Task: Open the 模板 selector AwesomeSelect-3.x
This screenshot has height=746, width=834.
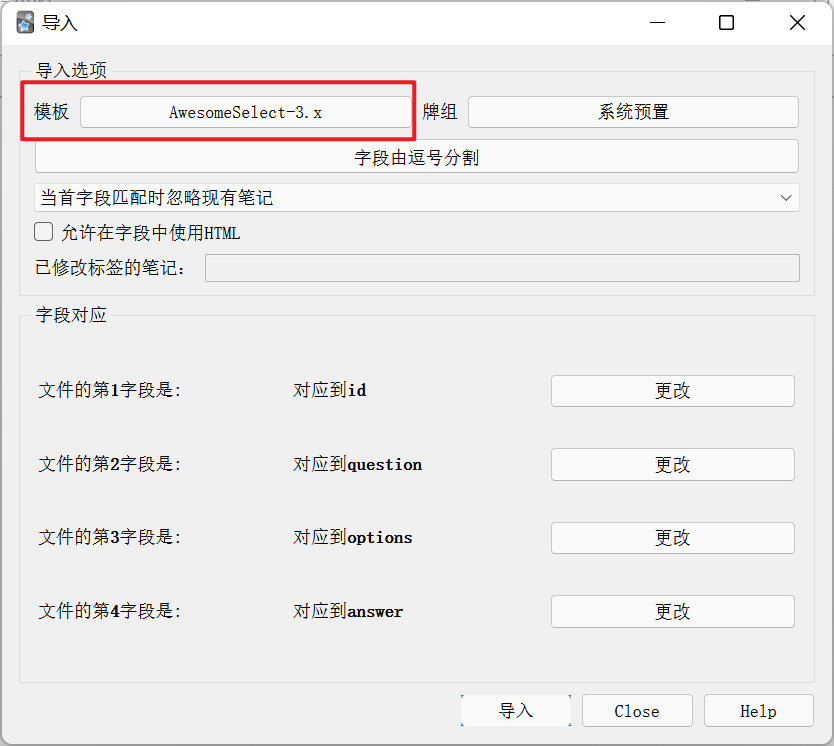Action: pos(245,112)
